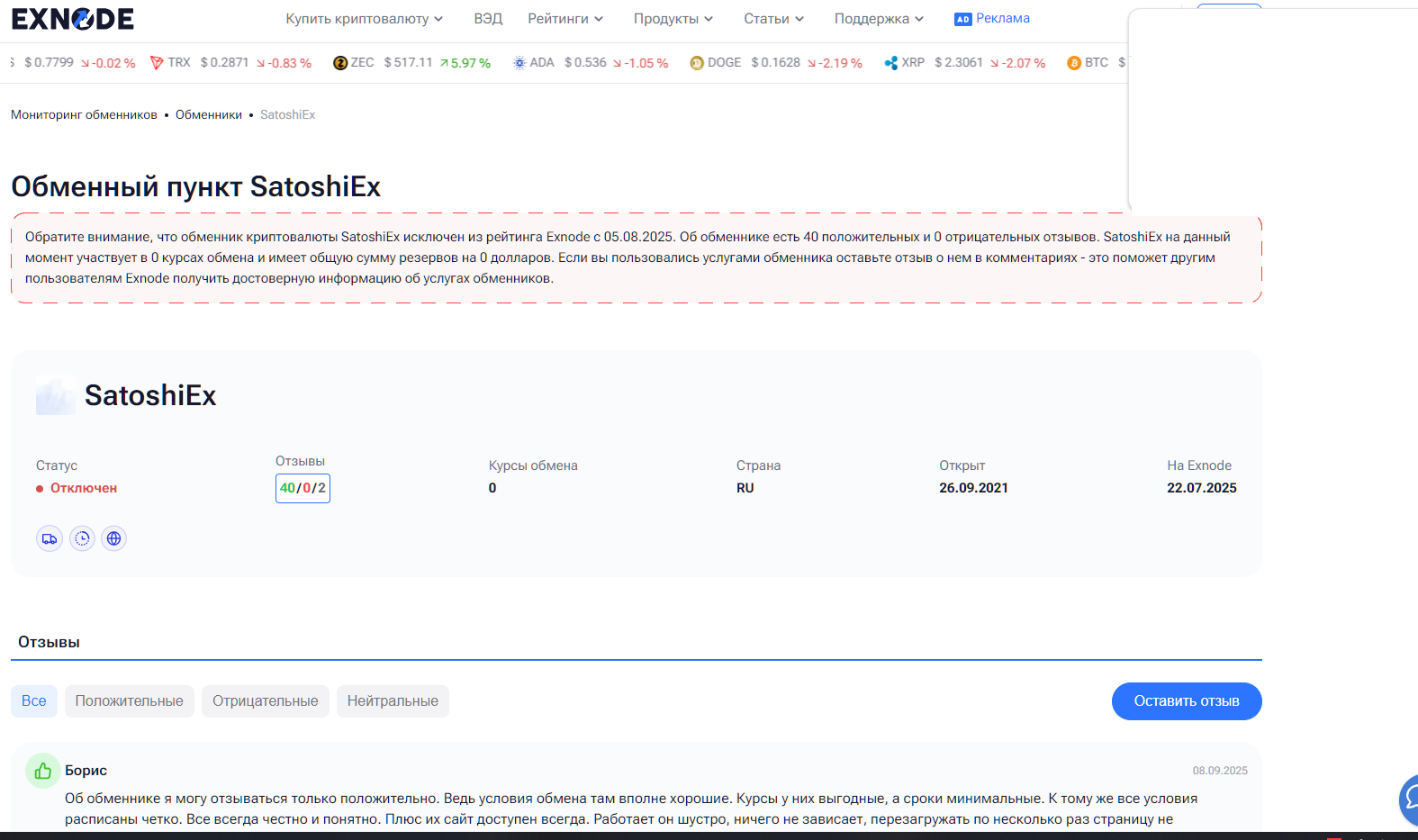The width and height of the screenshot is (1418, 840).
Task: Click the ZEC coin icon in ticker
Action: (x=340, y=63)
